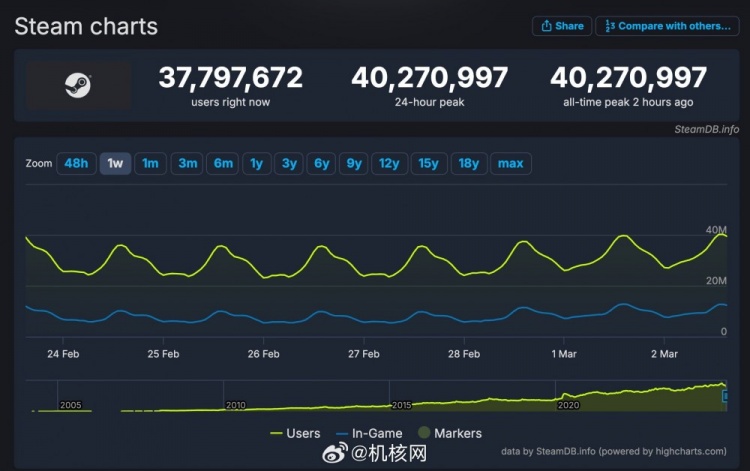Click the 1 Mar axis label
750x471 pixels.
coord(564,354)
